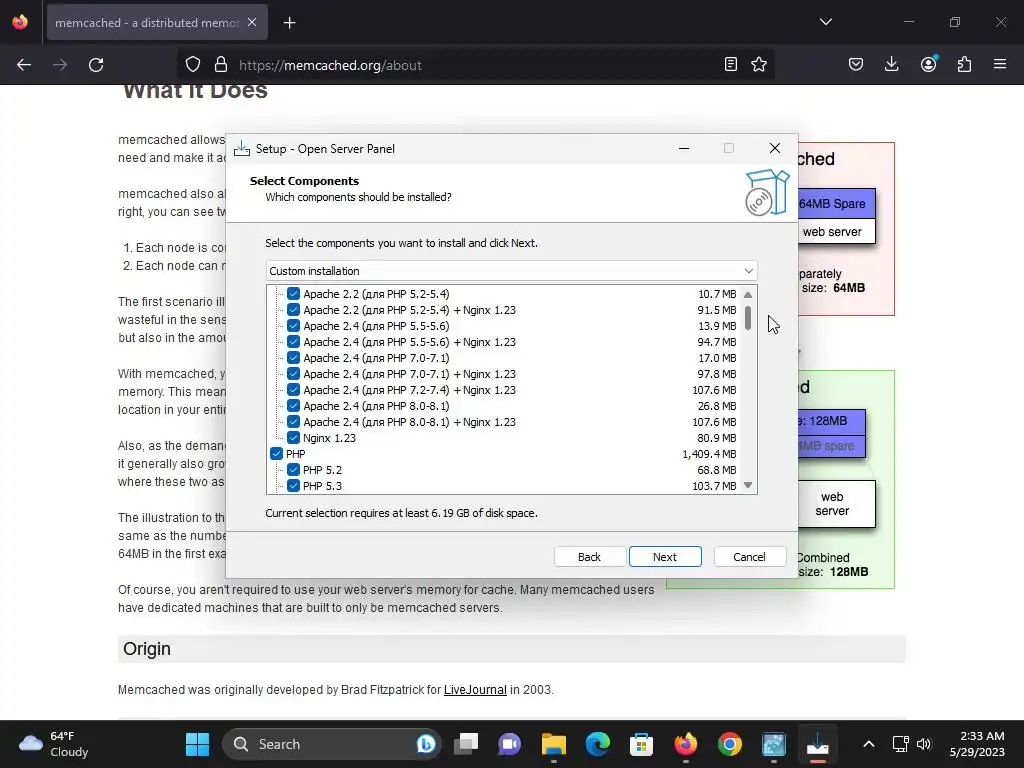Click the 64MB Spare diagram box
1024x768 pixels.
837,204
